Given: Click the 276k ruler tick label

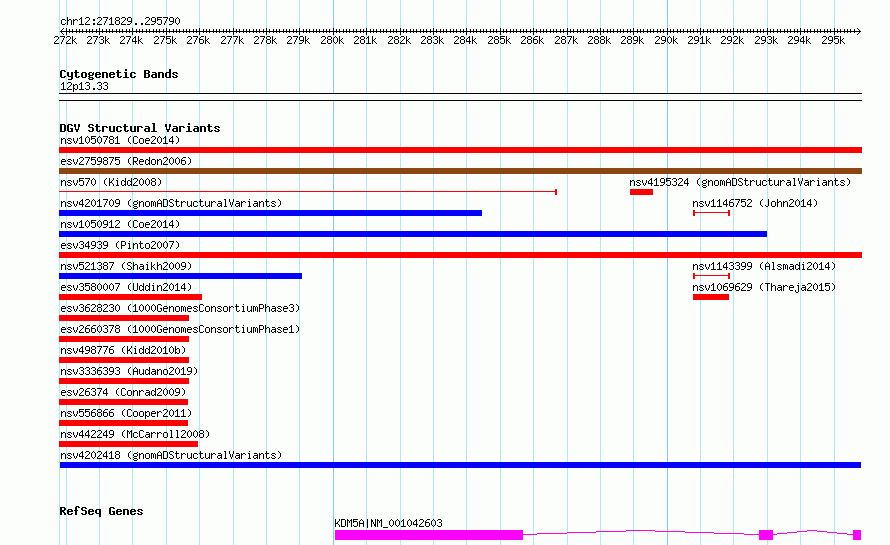Looking at the screenshot, I should coord(198,40).
